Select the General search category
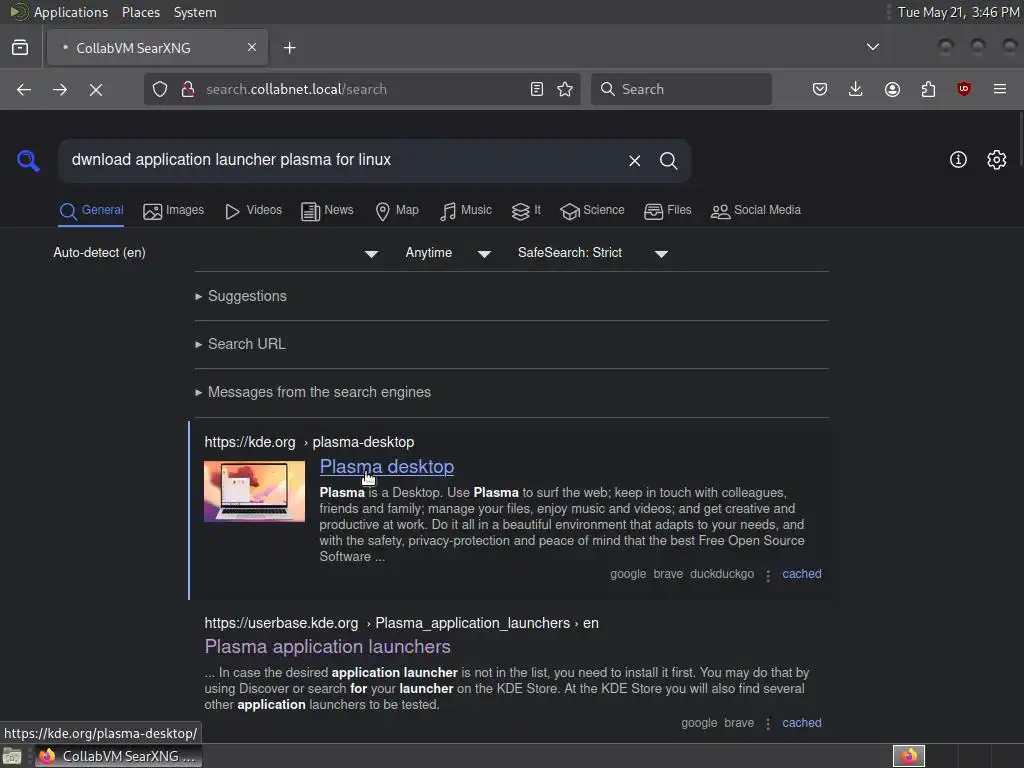Viewport: 1024px width, 768px height. (x=91, y=210)
